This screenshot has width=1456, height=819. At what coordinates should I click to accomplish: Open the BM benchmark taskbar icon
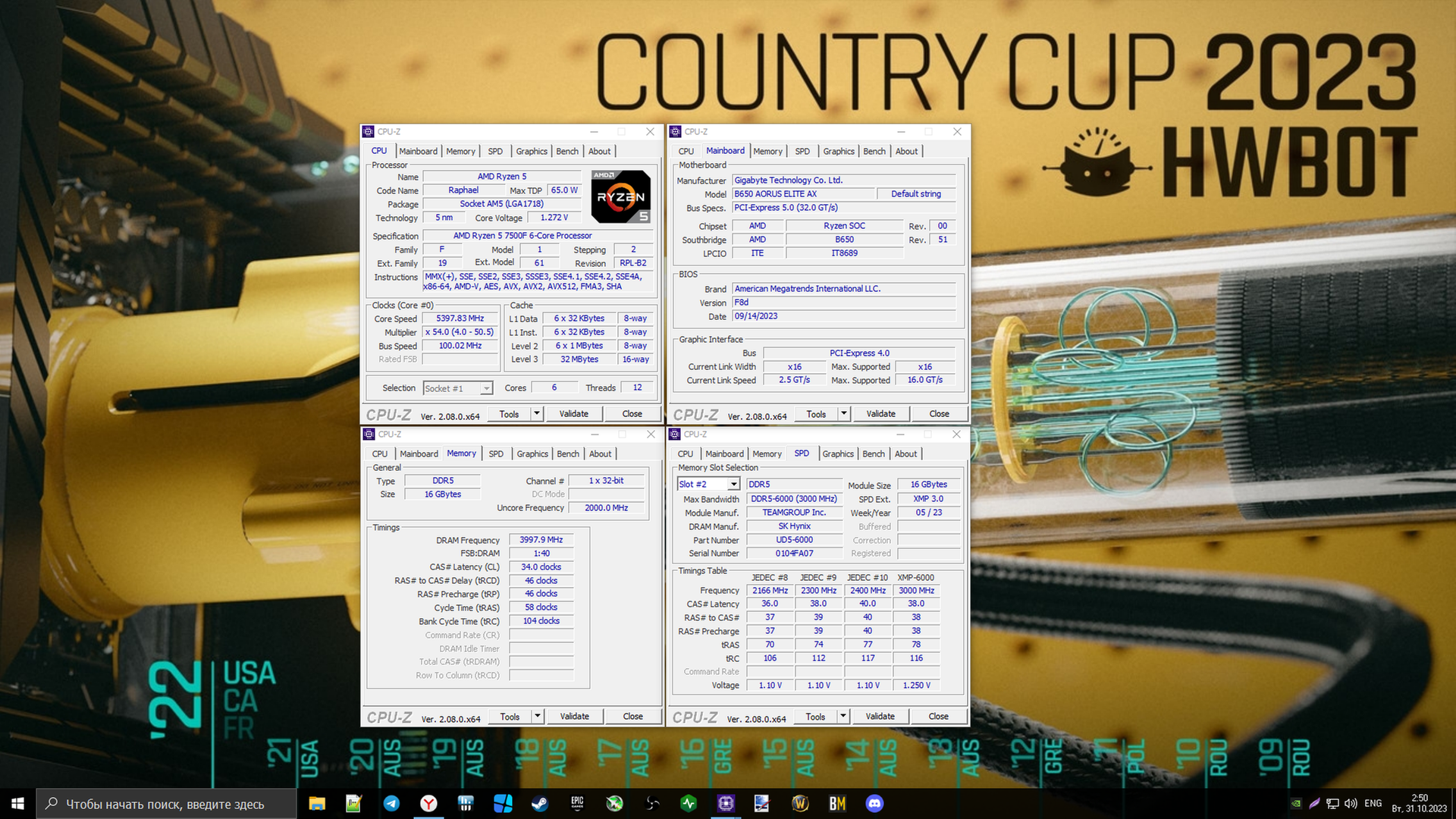coord(837,804)
